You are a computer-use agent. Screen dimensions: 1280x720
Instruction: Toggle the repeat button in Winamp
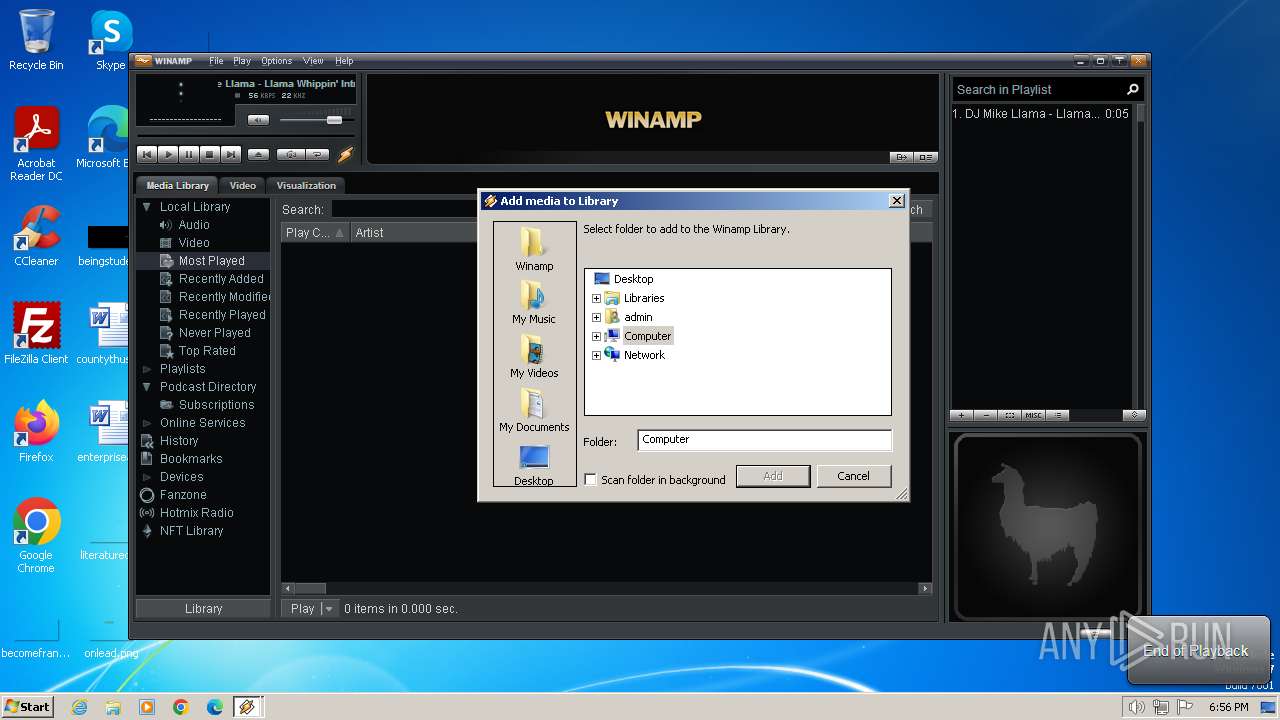coord(318,155)
